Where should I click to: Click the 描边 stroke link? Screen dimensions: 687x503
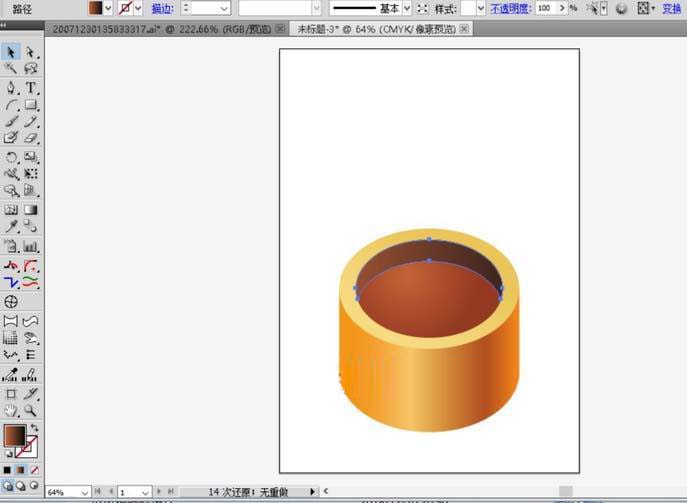163,8
